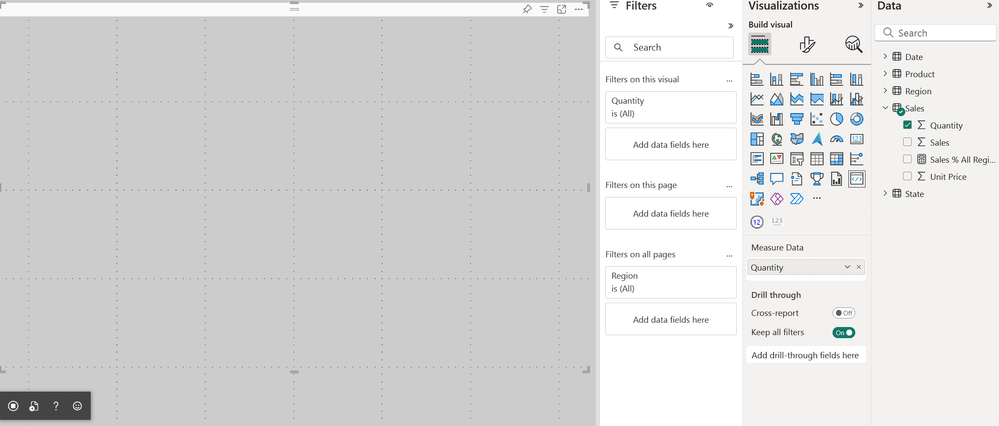Choose the donut chart visual
This screenshot has height=426, width=999.
[856, 119]
